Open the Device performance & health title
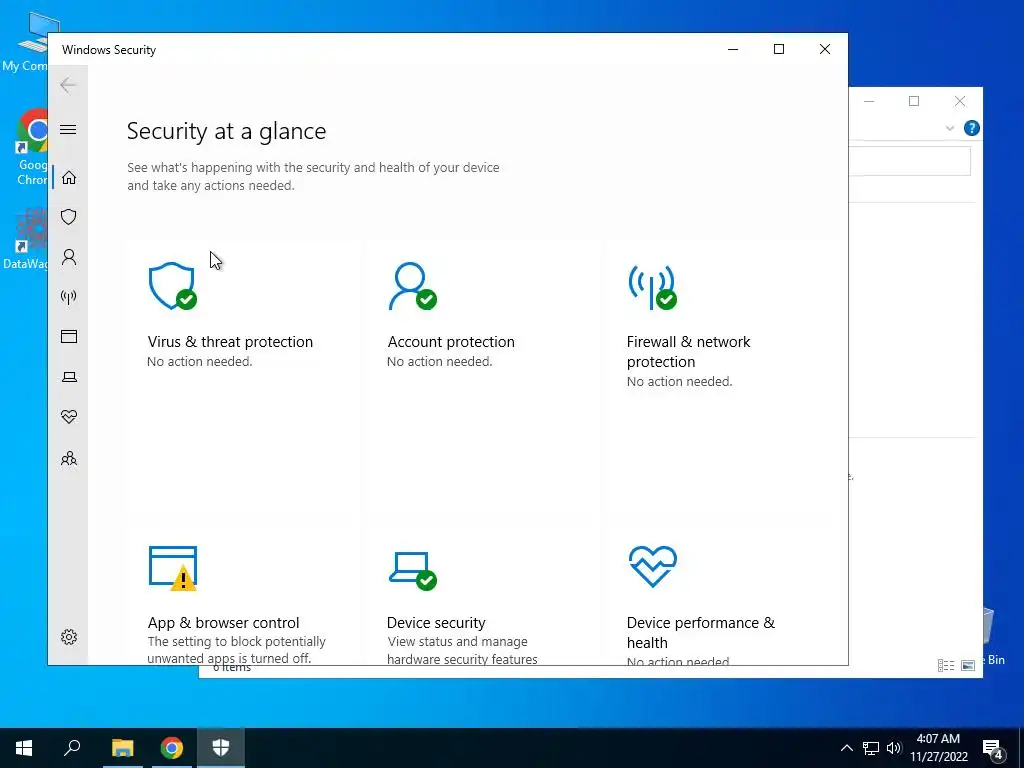Viewport: 1024px width, 768px height. click(x=701, y=632)
